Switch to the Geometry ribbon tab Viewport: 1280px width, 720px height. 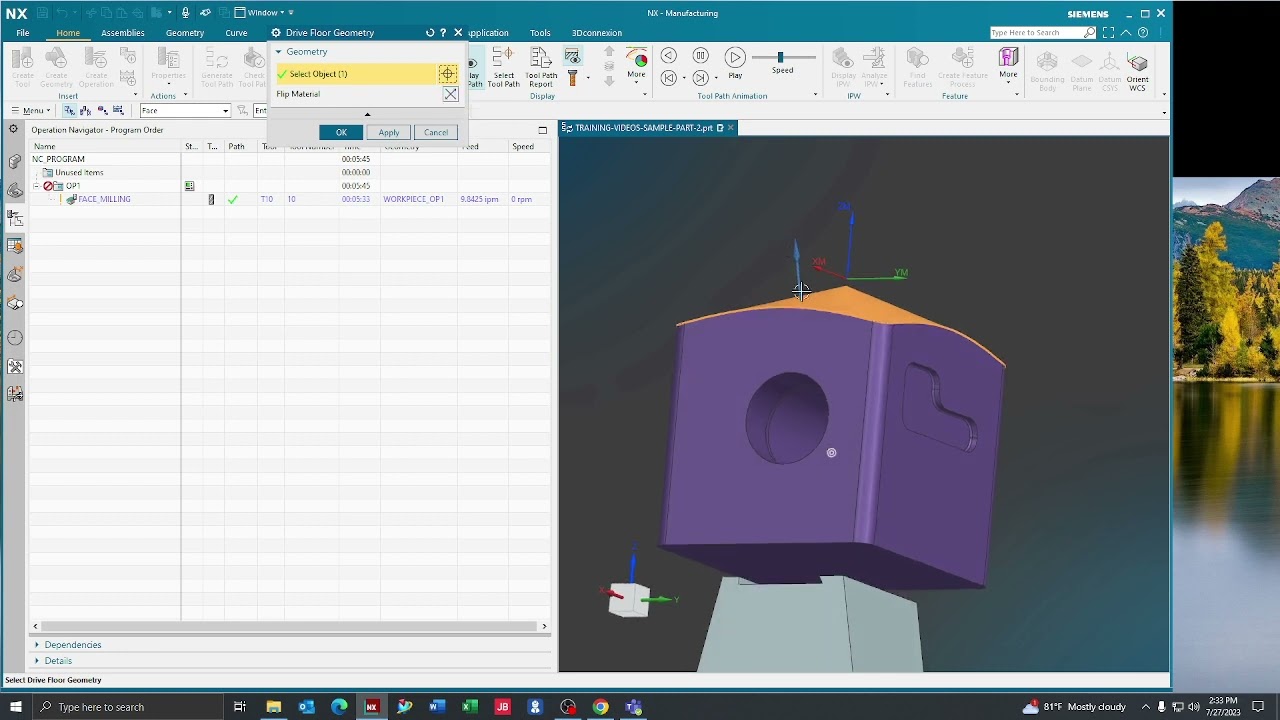[x=185, y=33]
